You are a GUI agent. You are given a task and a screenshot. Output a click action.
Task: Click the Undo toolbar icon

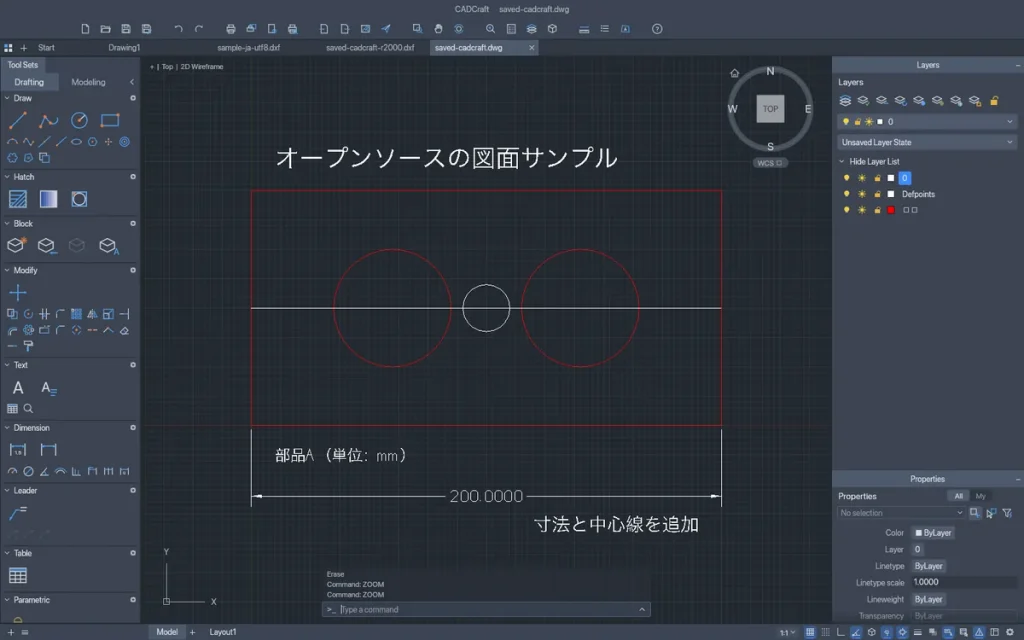(178, 29)
